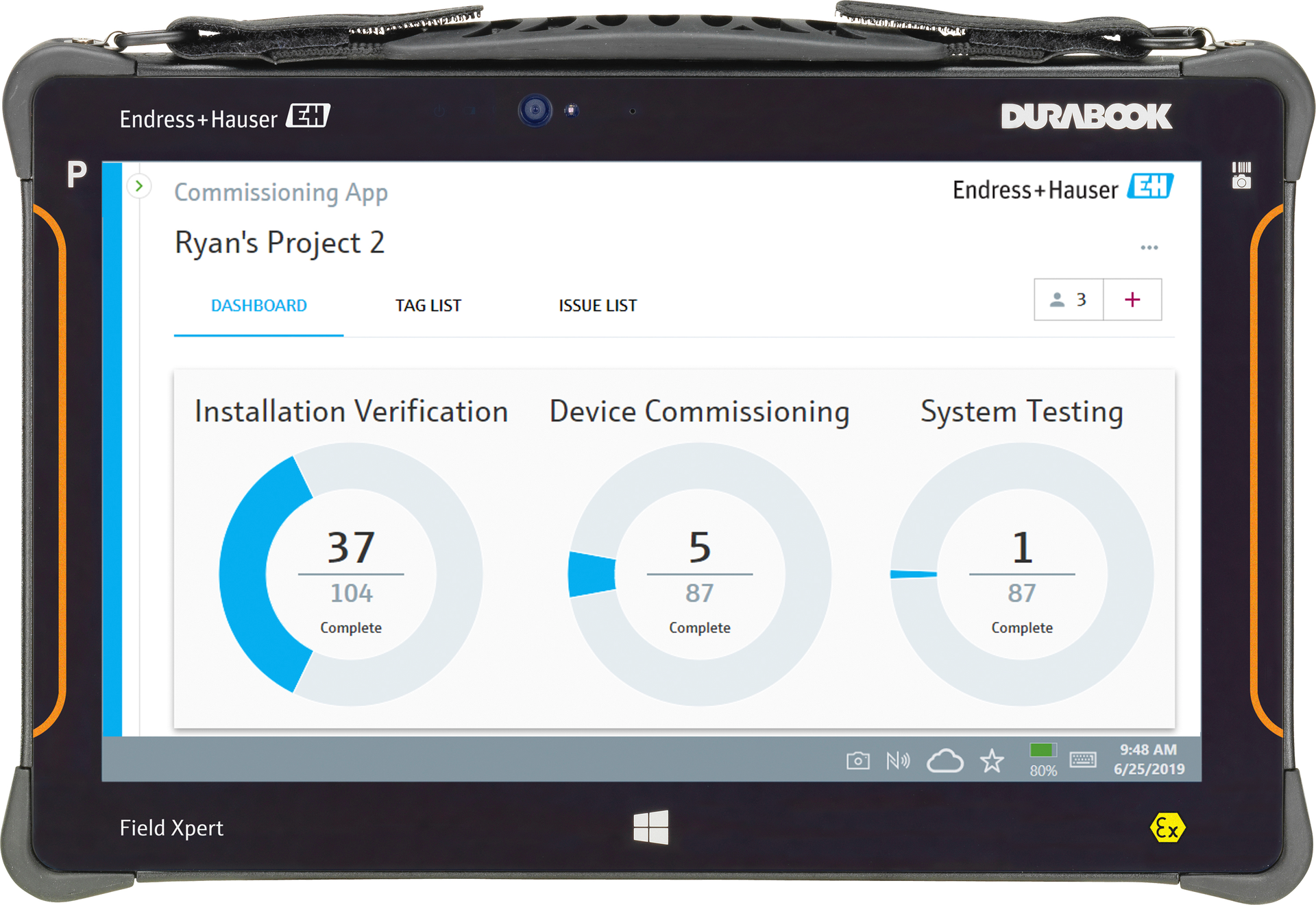Open the camera icon in the status bar
The image size is (1316, 905).
click(x=858, y=760)
